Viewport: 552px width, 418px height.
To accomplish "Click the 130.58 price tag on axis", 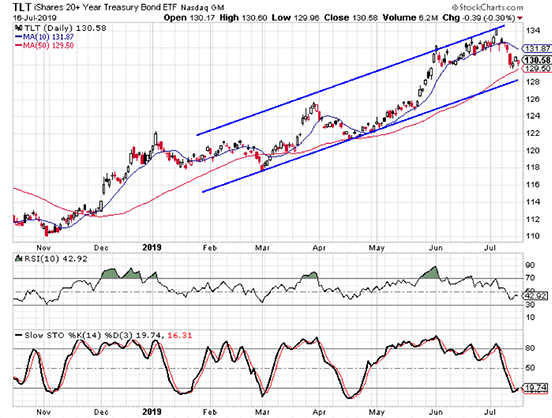I will point(537,60).
